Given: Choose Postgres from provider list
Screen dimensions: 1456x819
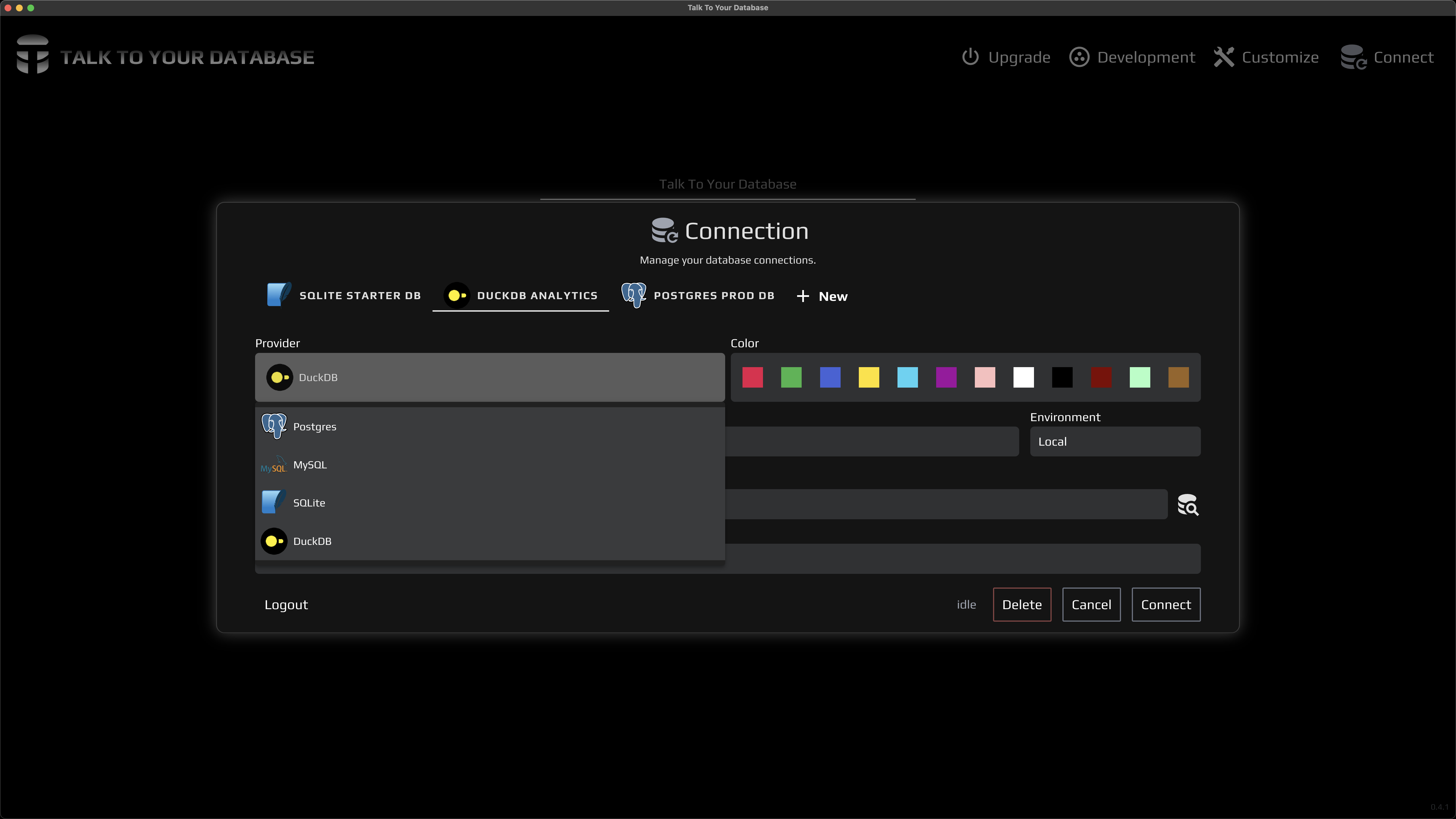Looking at the screenshot, I should coord(489,426).
